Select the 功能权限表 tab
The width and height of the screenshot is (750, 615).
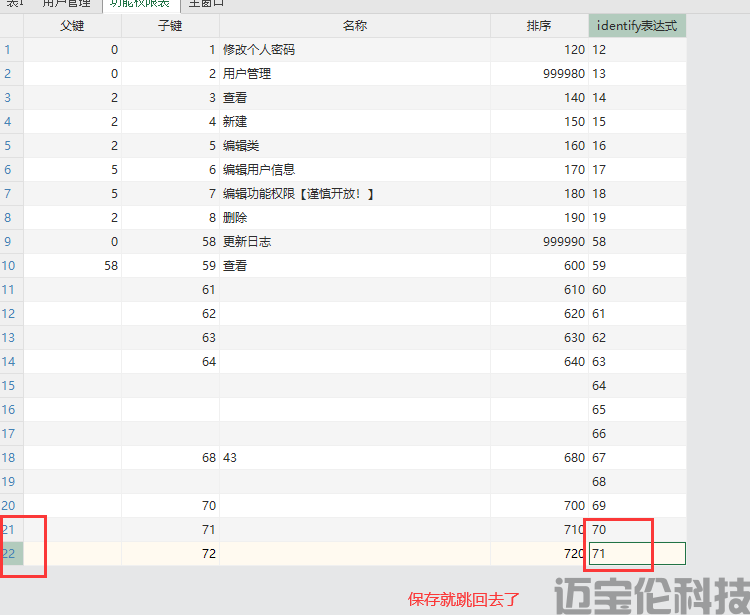point(138,4)
